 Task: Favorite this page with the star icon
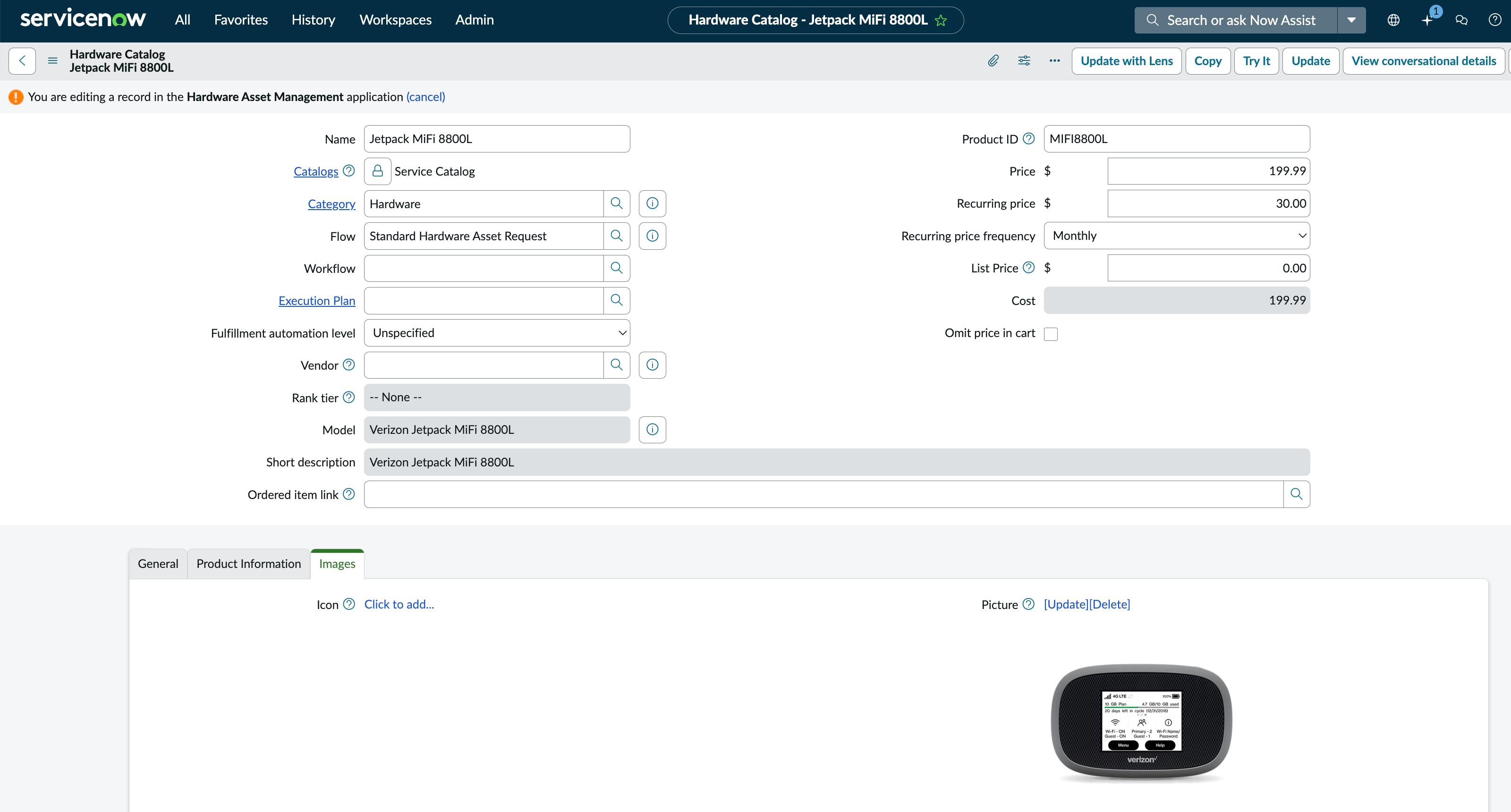click(941, 20)
